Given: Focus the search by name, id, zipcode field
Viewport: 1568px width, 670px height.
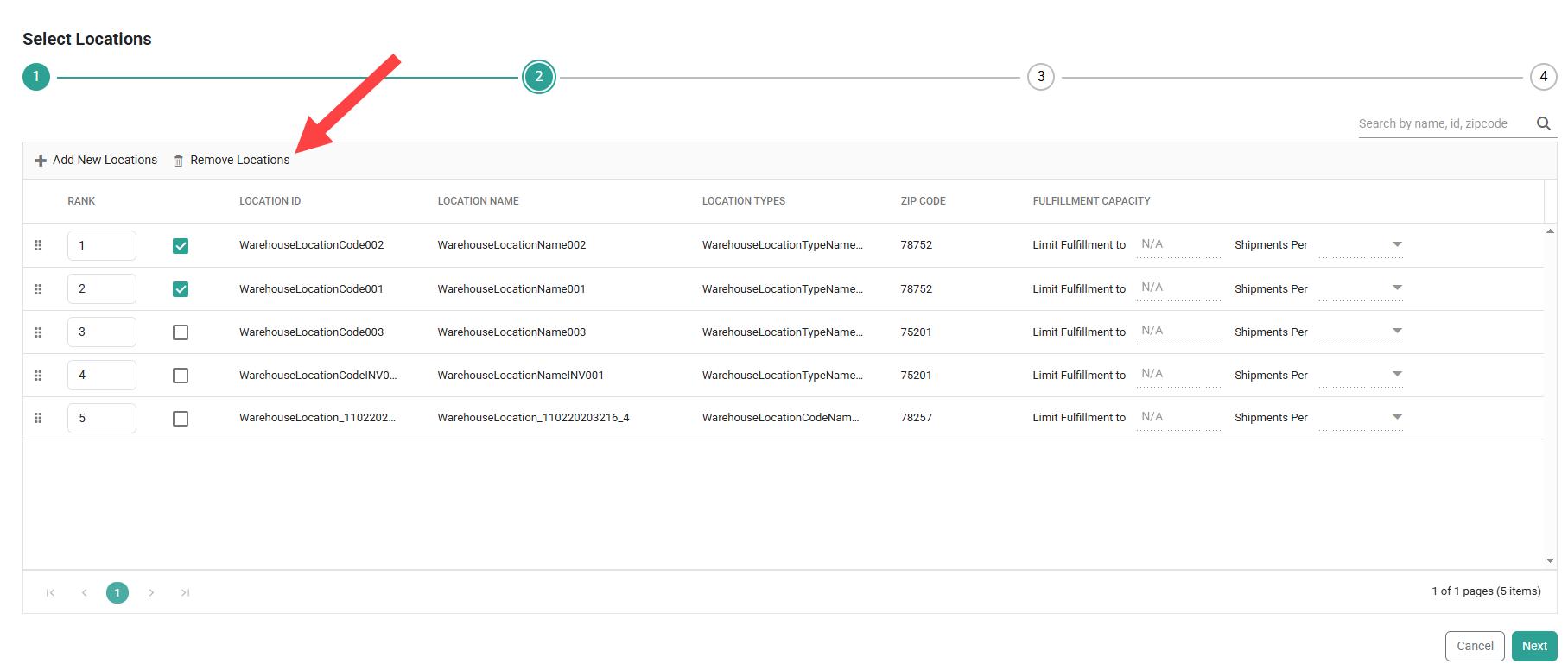Looking at the screenshot, I should tap(1444, 124).
